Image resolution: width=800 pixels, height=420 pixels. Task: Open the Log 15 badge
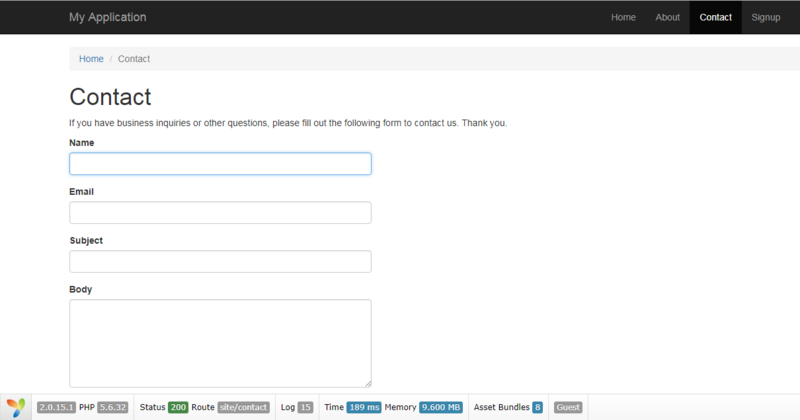click(x=305, y=408)
